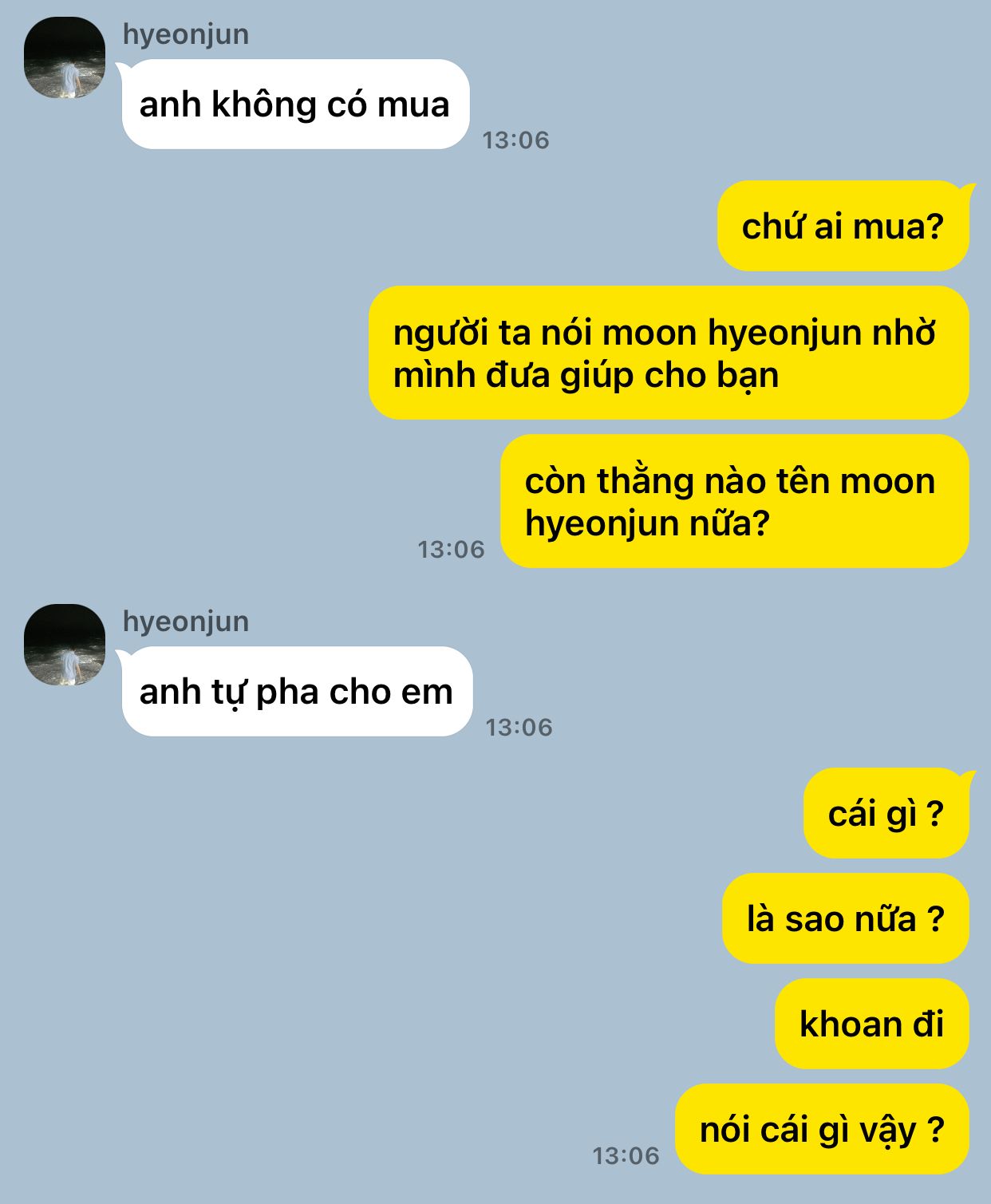Image resolution: width=991 pixels, height=1204 pixels.
Task: Tap the 'là sao nữa ?' bubble
Action: 846,918
